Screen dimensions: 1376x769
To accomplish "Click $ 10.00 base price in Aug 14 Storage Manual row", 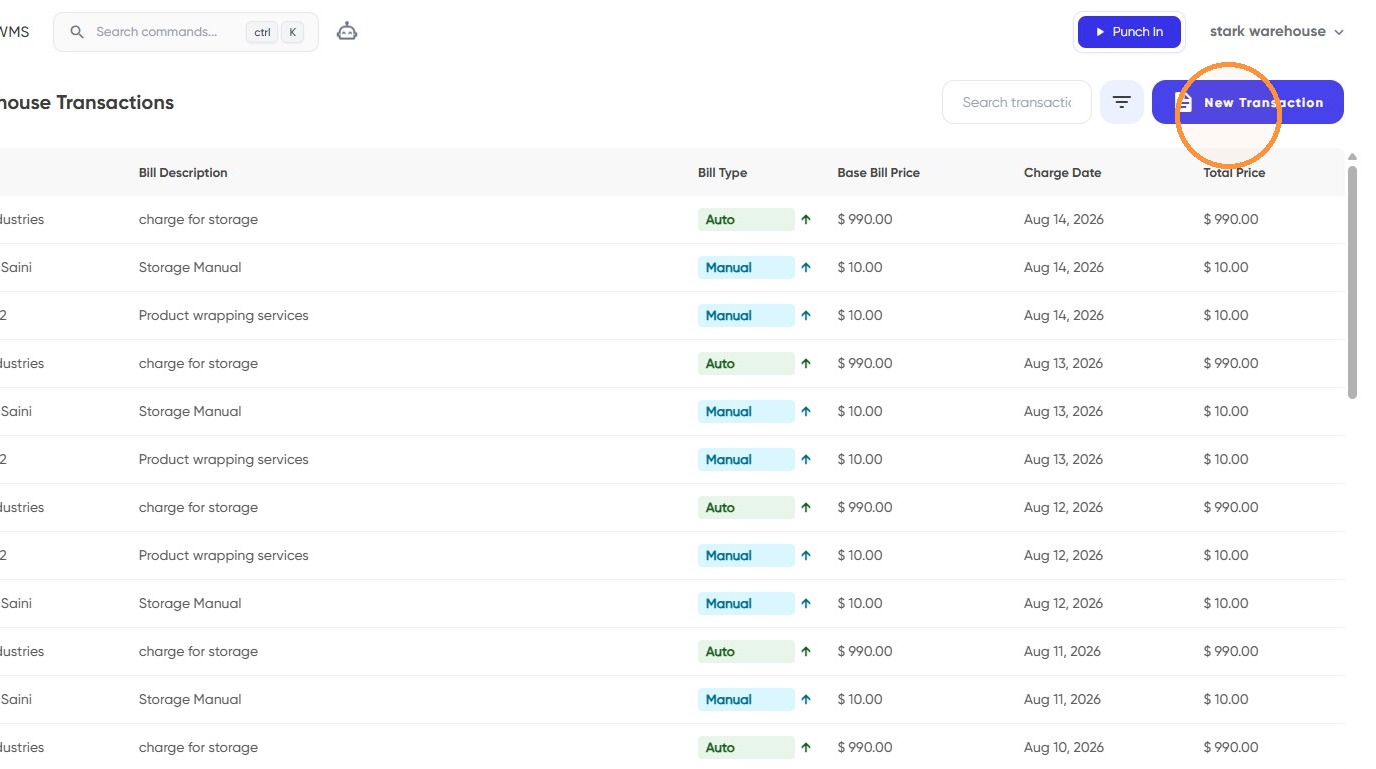I will click(x=860, y=267).
